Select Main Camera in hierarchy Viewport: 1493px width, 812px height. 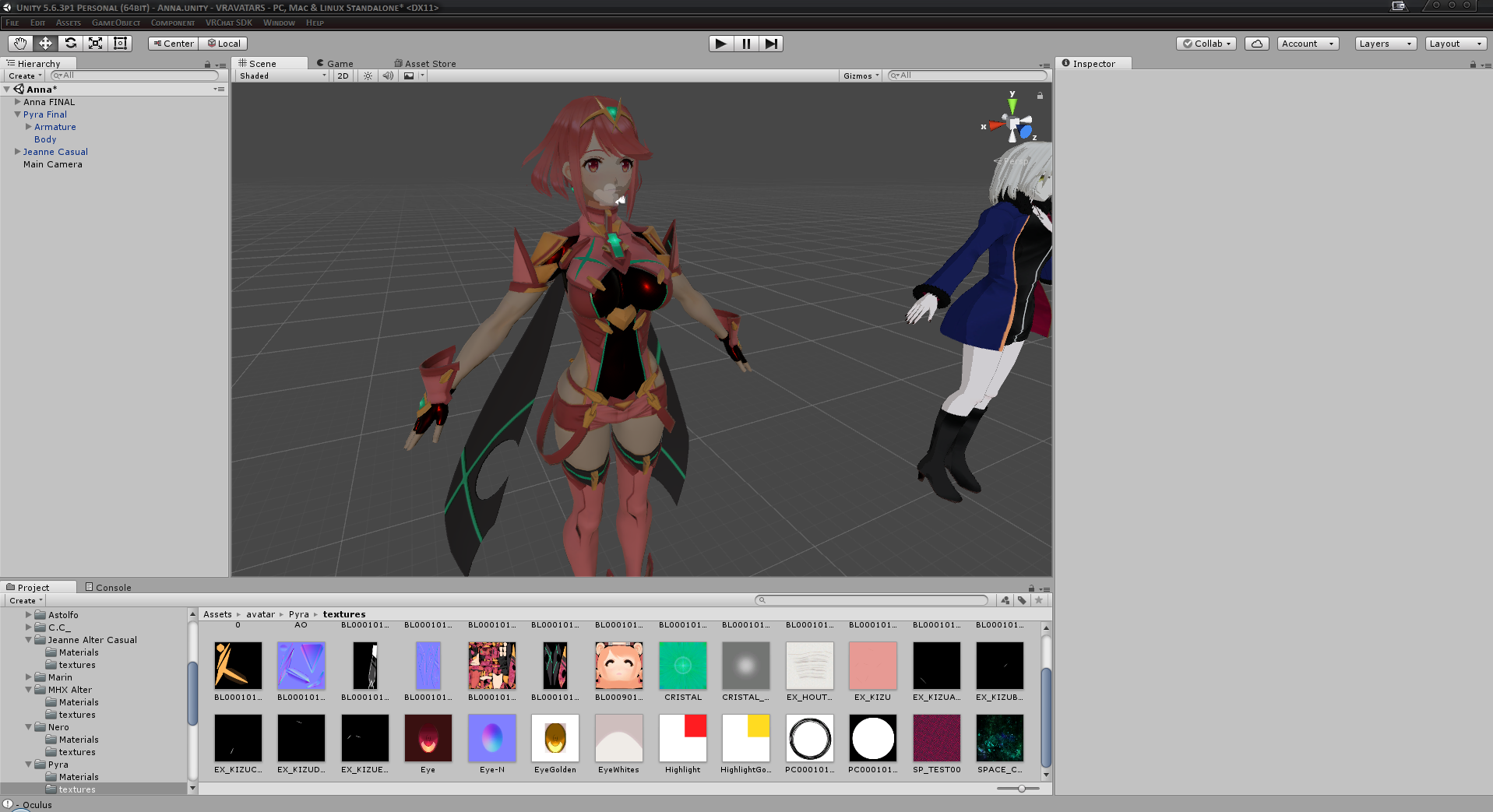(52, 164)
